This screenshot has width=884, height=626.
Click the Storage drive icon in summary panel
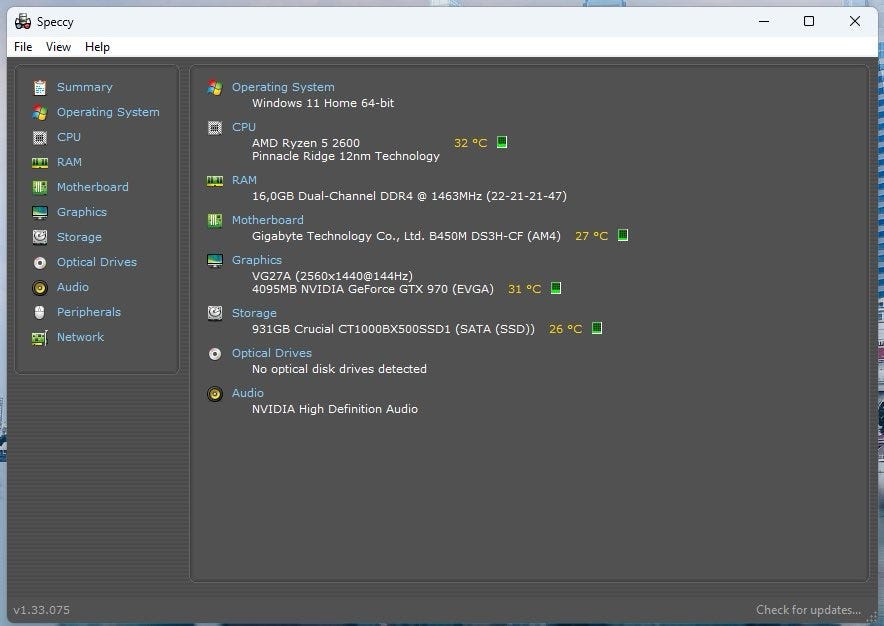pos(215,313)
